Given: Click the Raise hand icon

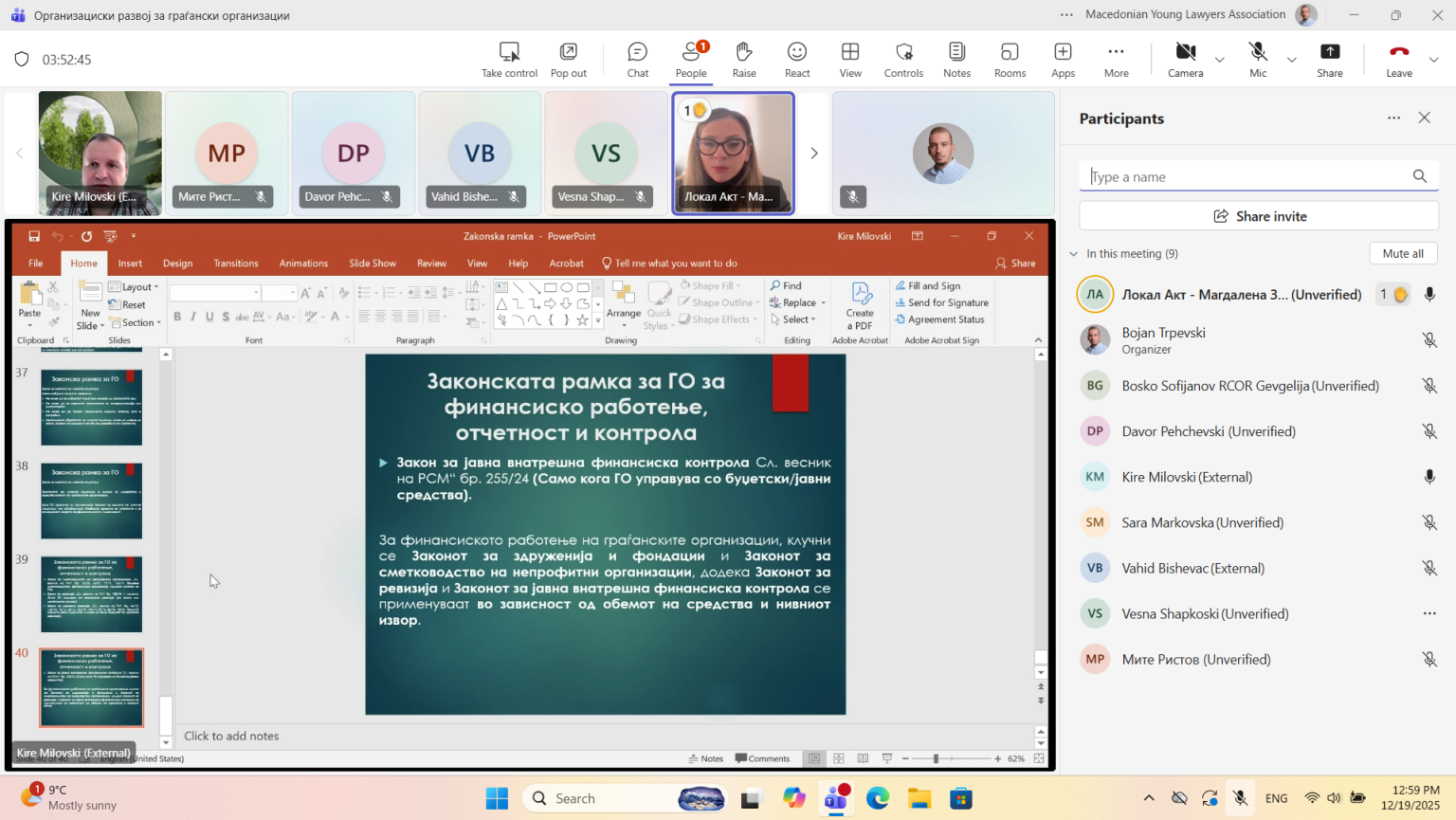Looking at the screenshot, I should (744, 59).
